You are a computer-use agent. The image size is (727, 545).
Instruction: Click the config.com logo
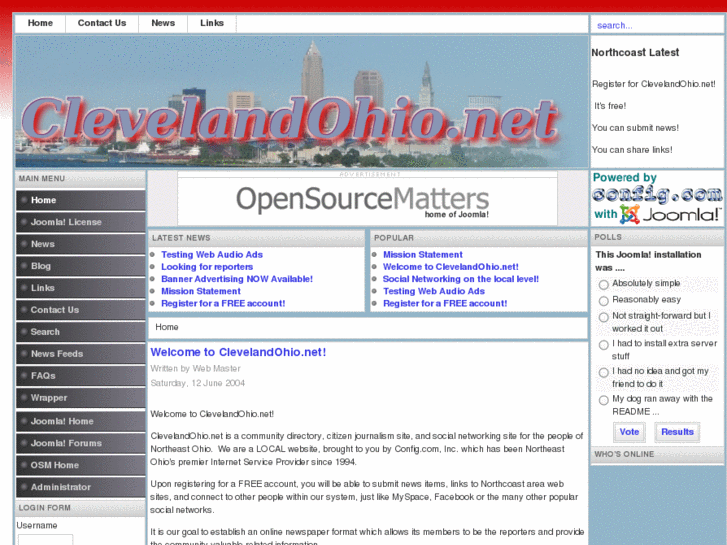point(657,195)
